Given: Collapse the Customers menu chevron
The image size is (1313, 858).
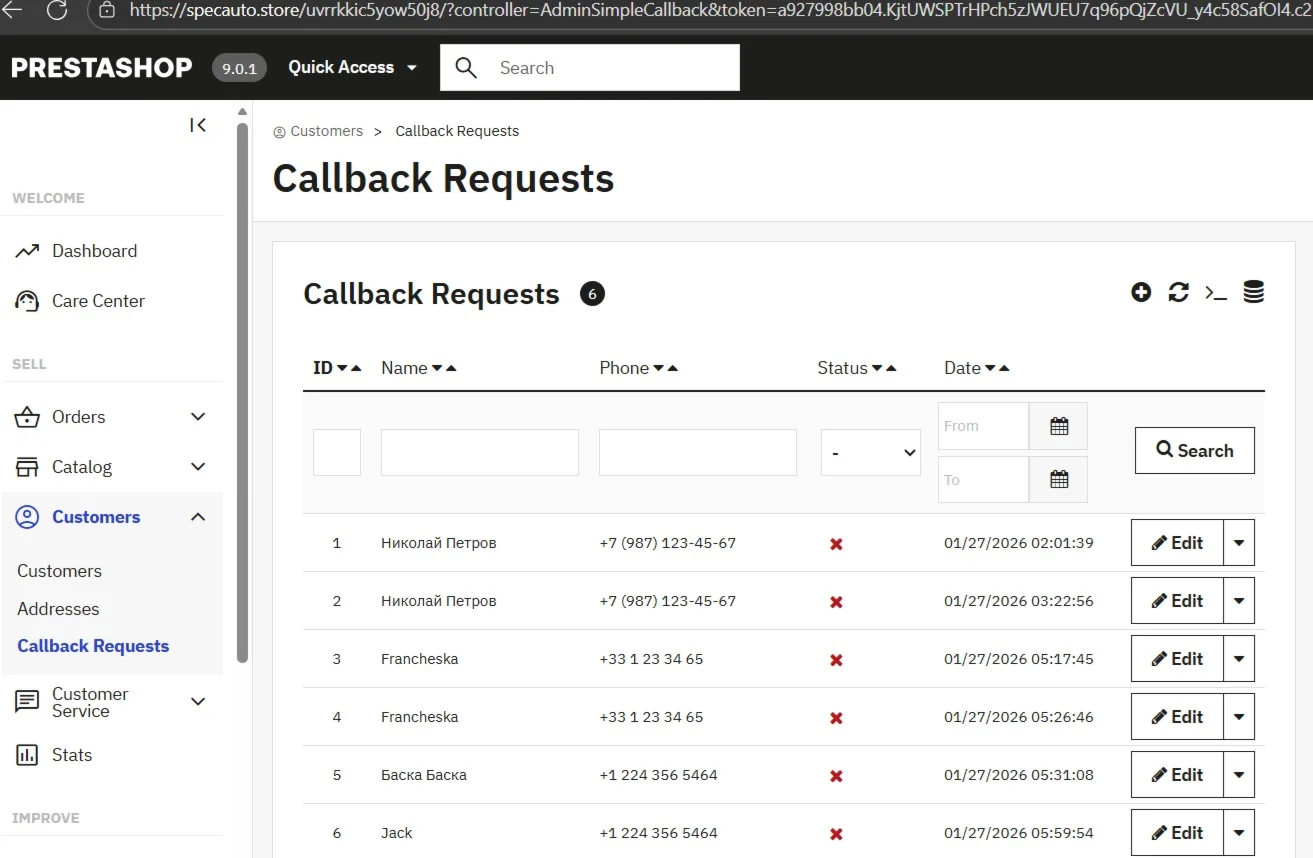Looking at the screenshot, I should pos(198,517).
